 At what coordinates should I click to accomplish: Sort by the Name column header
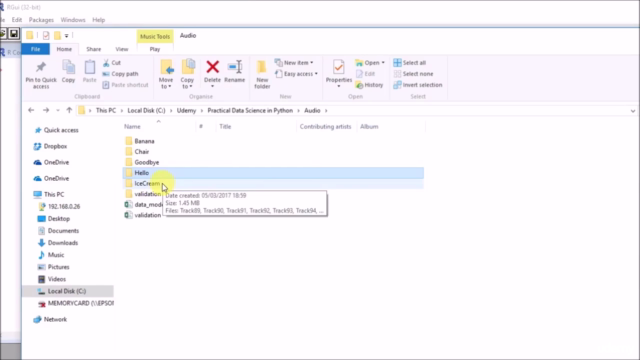point(132,127)
